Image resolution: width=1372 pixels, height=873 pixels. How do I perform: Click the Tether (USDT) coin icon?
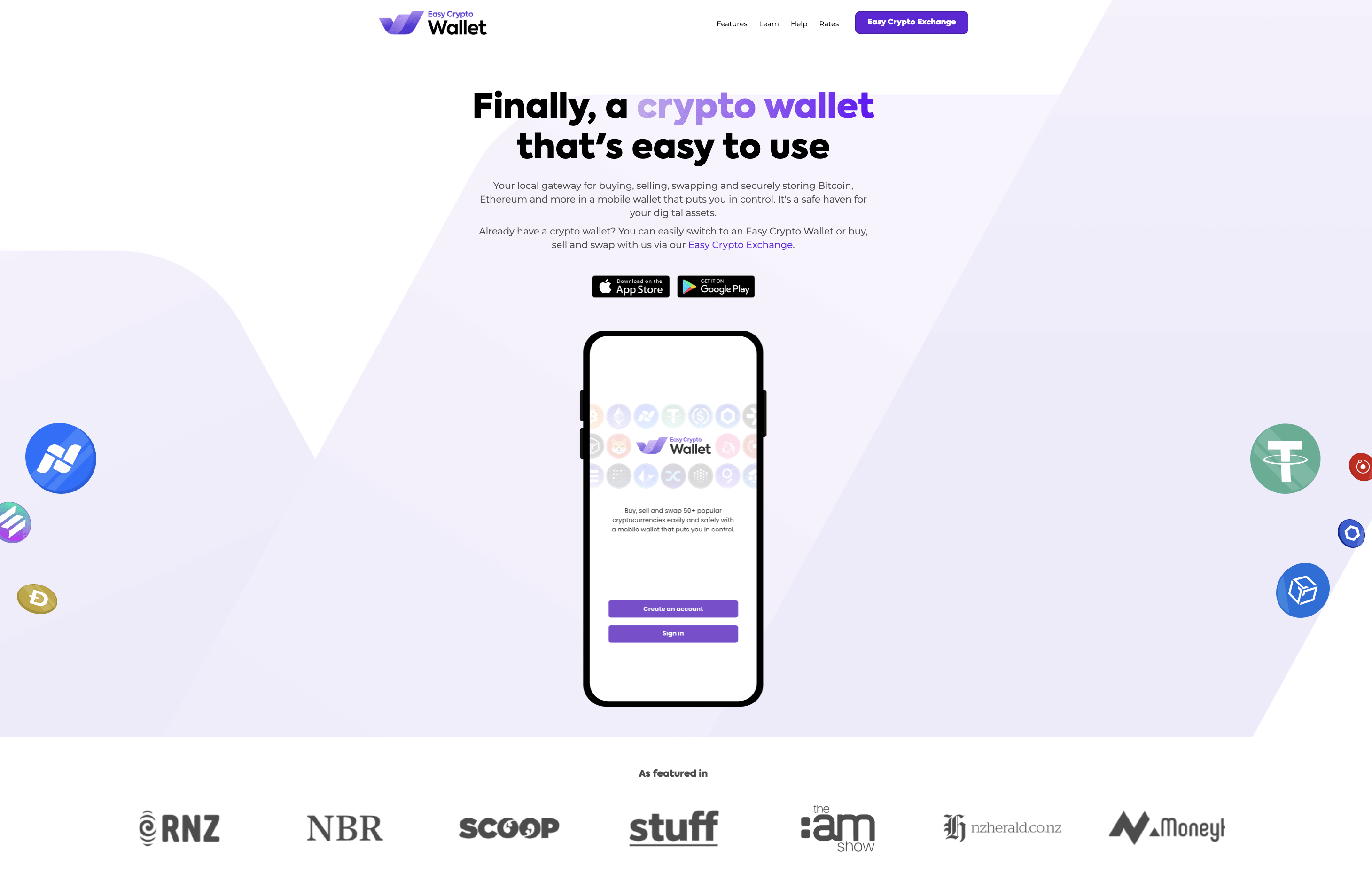[x=1286, y=457]
